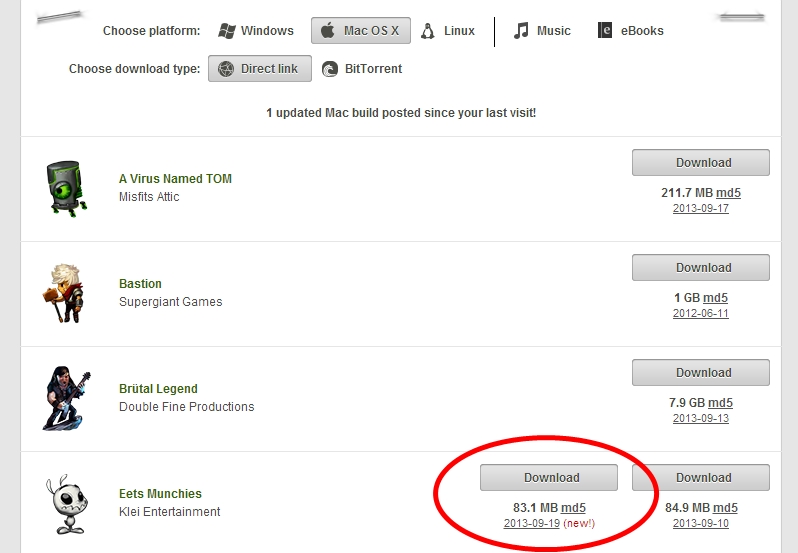Open the Eets Munchies title link
The image size is (798, 553).
pos(160,493)
